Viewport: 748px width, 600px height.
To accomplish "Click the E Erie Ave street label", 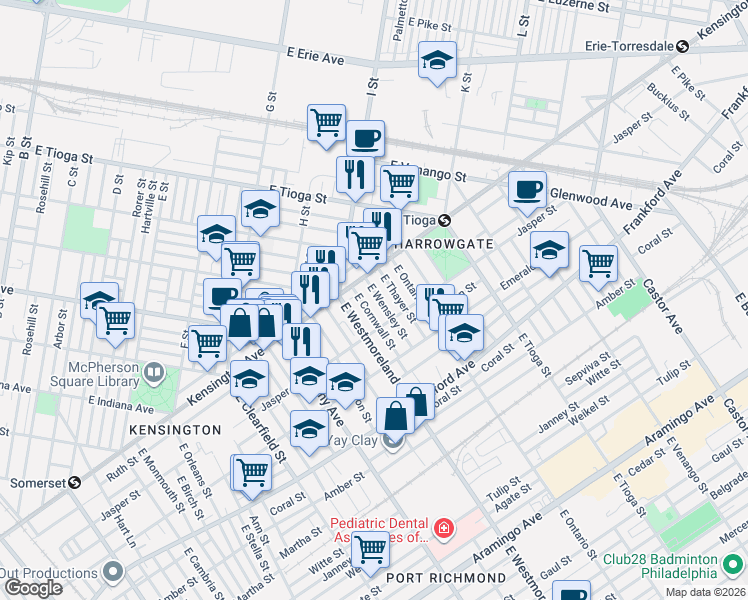I will (x=315, y=56).
